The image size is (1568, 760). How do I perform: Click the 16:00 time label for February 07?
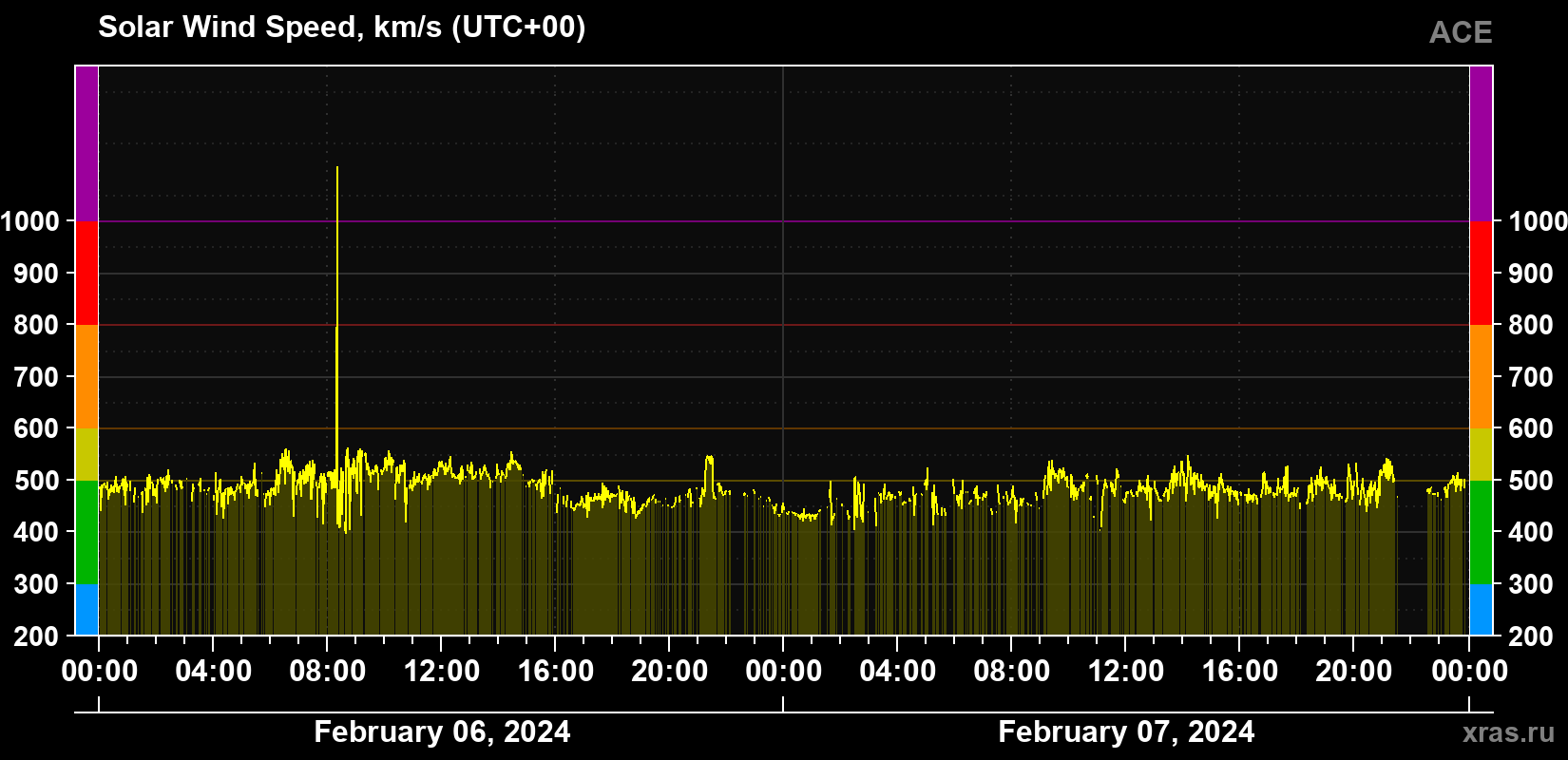1240,672
